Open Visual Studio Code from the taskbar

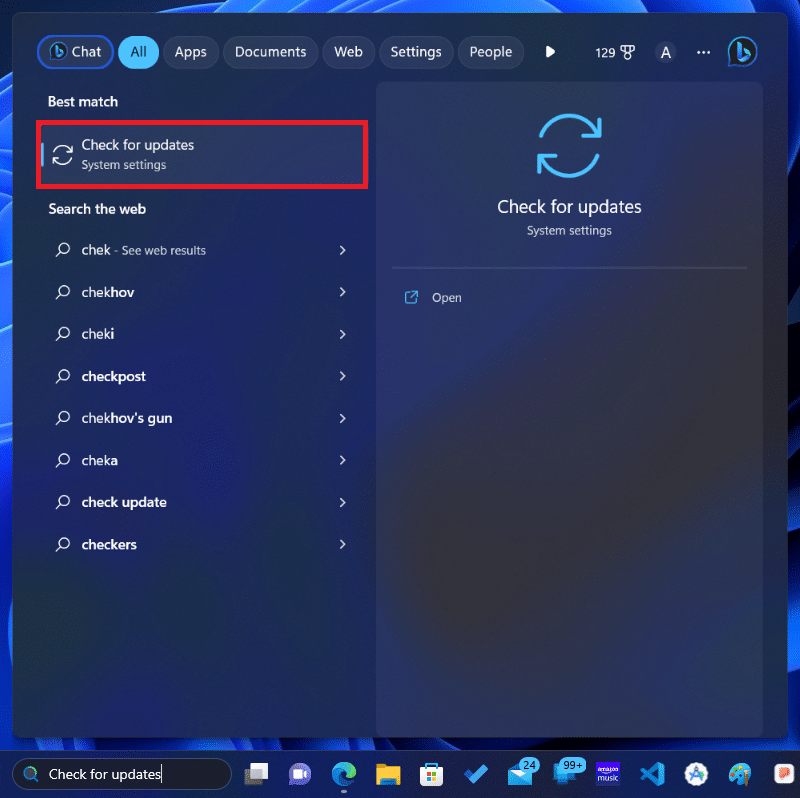click(x=652, y=774)
